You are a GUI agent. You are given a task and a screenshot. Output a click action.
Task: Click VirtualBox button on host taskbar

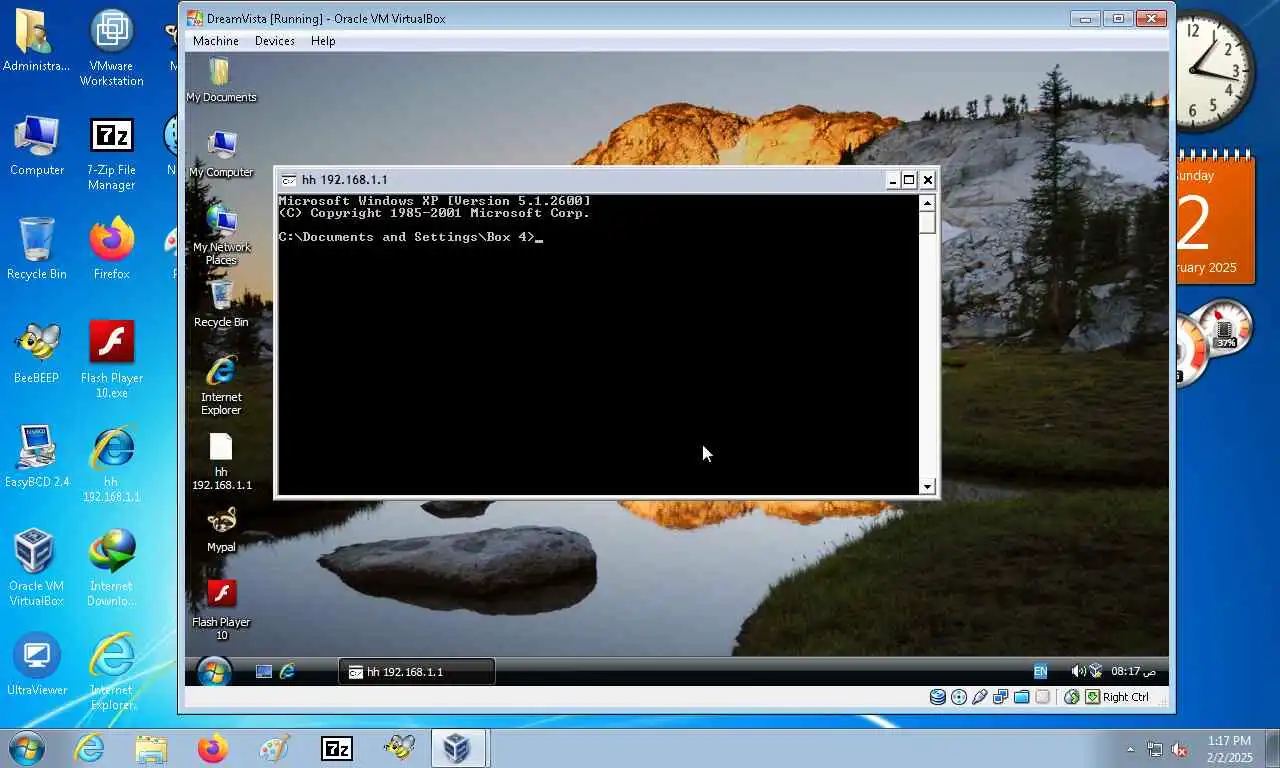pyautogui.click(x=458, y=748)
